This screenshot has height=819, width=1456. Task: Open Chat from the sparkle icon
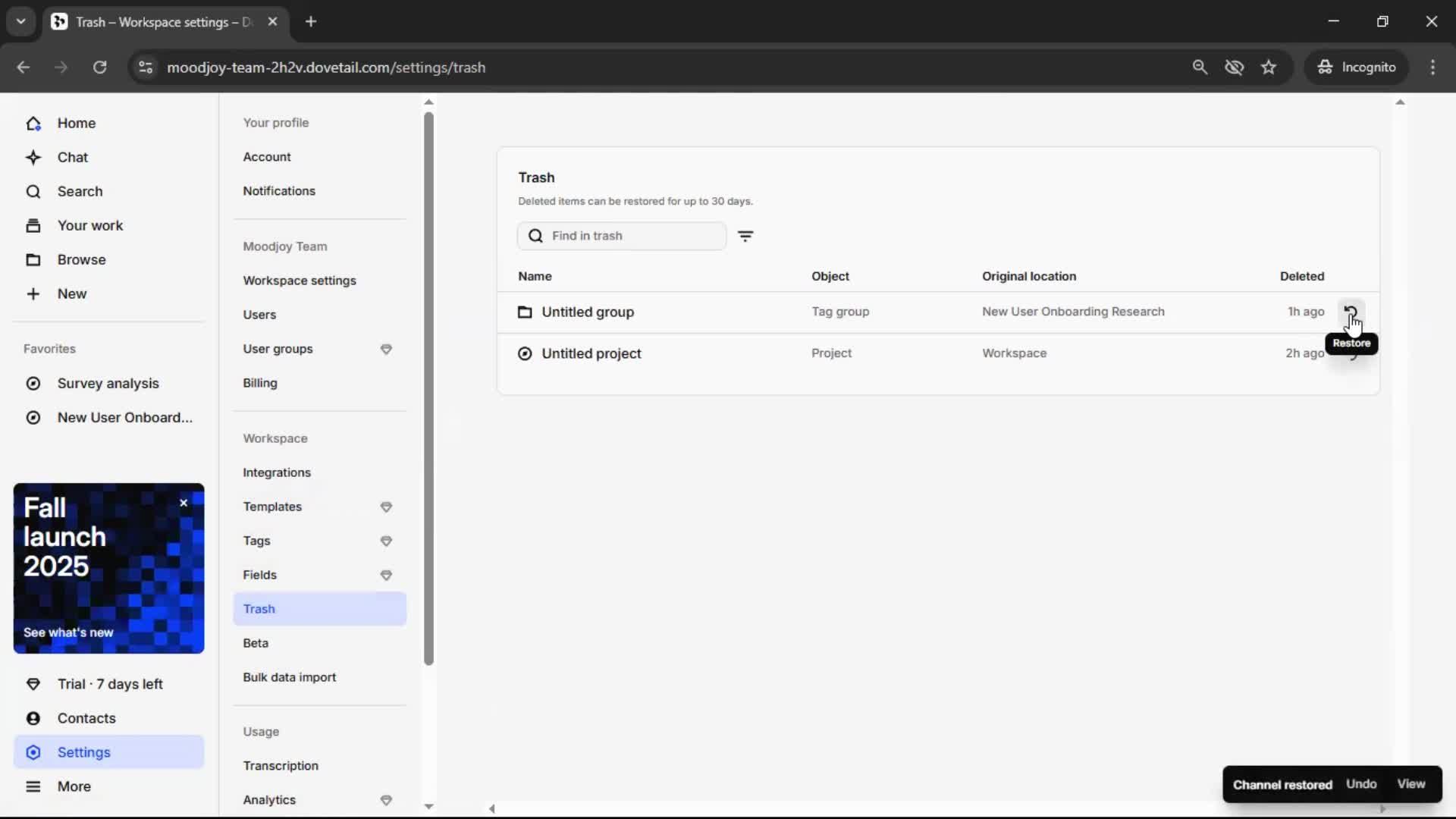[33, 157]
